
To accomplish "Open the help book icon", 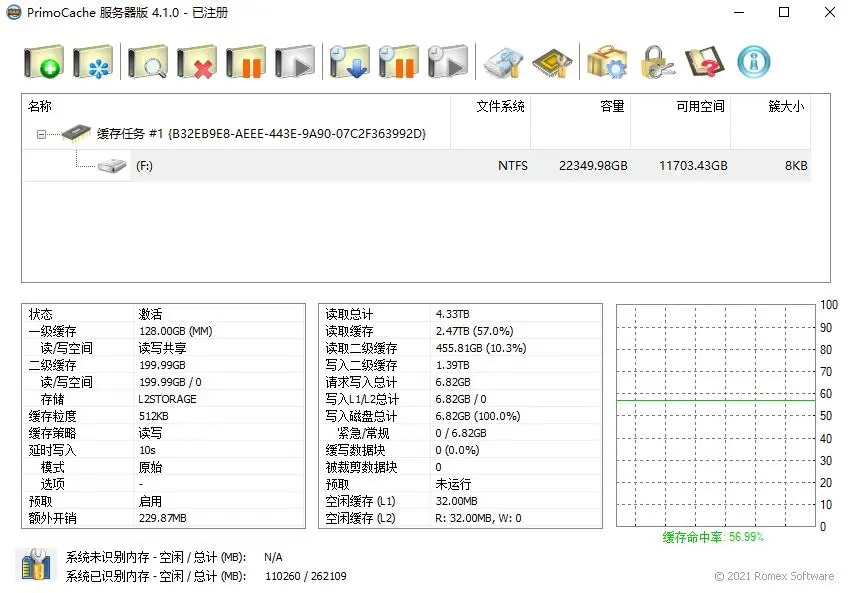I will (x=705, y=62).
